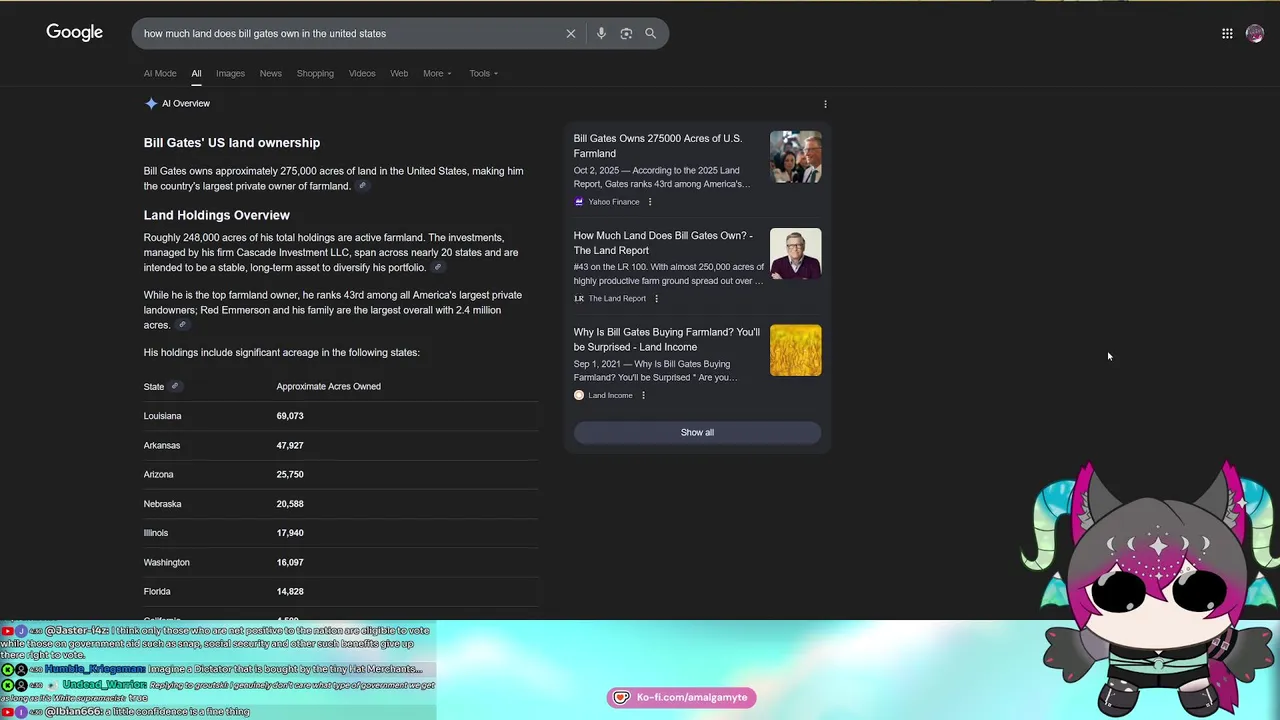The width and height of the screenshot is (1280, 720).
Task: Open link icon beside State column header
Action: click(x=174, y=386)
